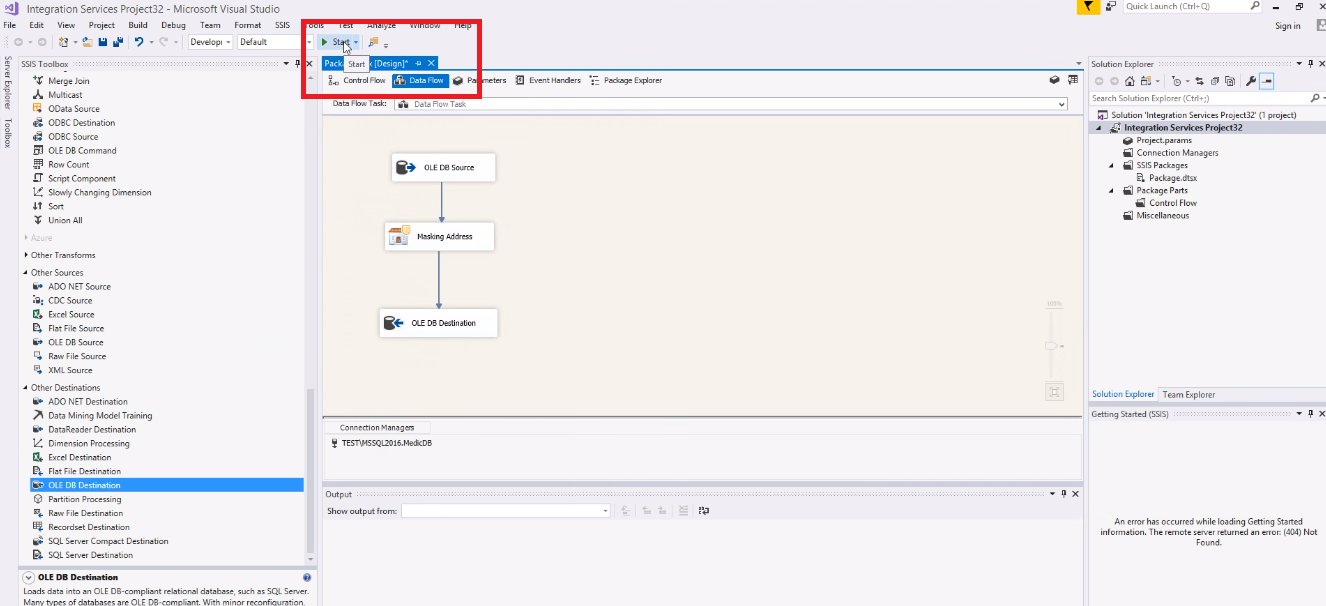The height and width of the screenshot is (606, 1326).
Task: Switch to the Event Handlers tab
Action: pyautogui.click(x=548, y=80)
